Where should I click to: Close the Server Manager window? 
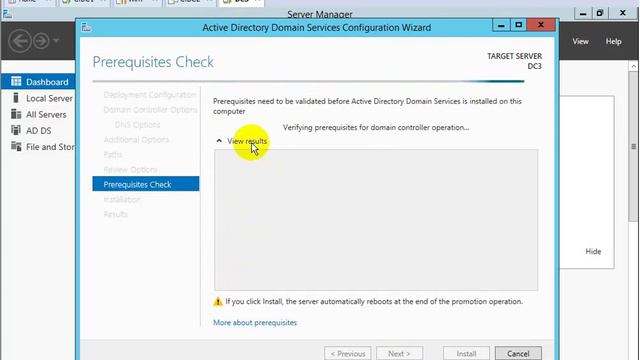click(622, 13)
